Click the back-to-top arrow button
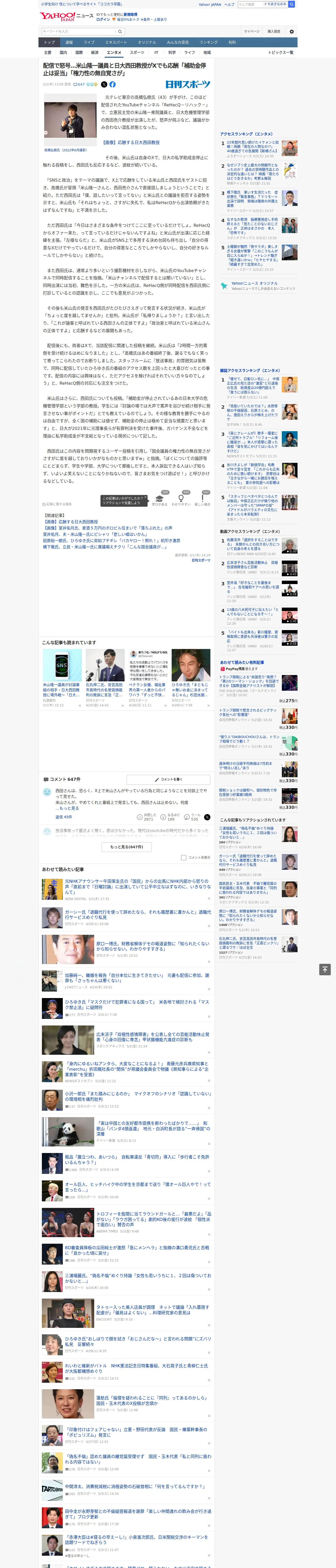336x1568 pixels. [325, 969]
